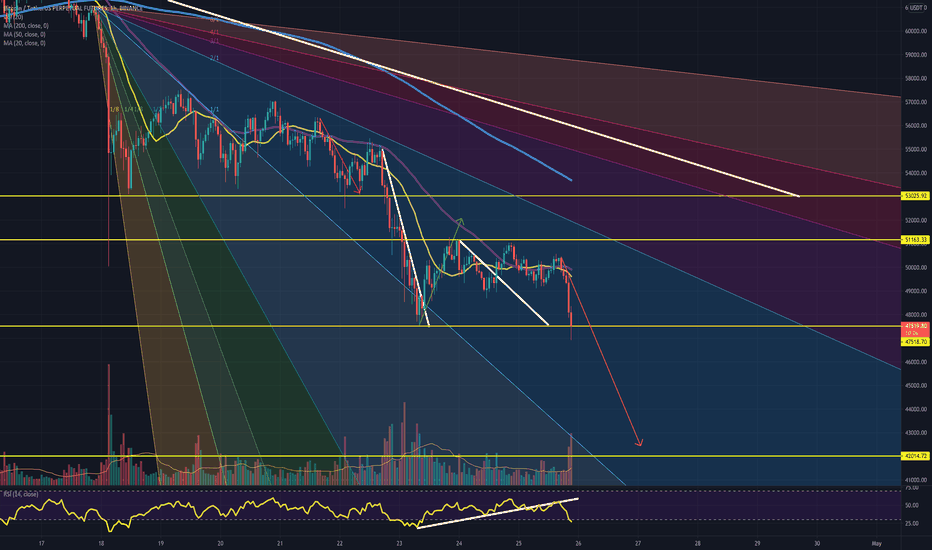Select the yellow horizontal line at 42014.72
The image size is (932, 550).
point(451,456)
